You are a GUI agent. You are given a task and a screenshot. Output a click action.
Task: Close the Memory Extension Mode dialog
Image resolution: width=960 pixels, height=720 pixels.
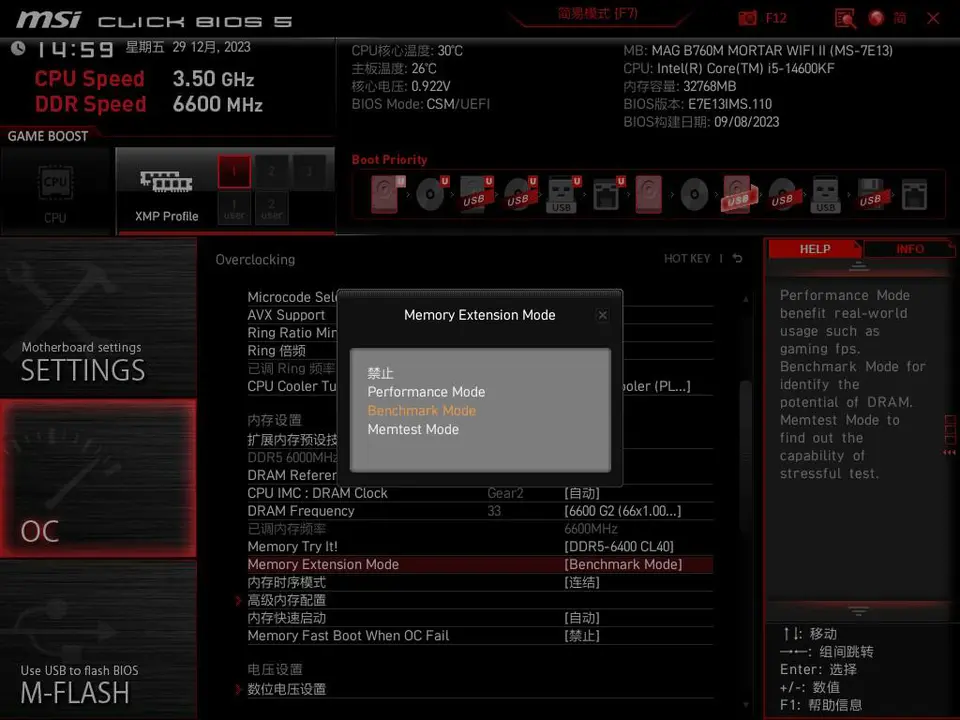point(602,315)
